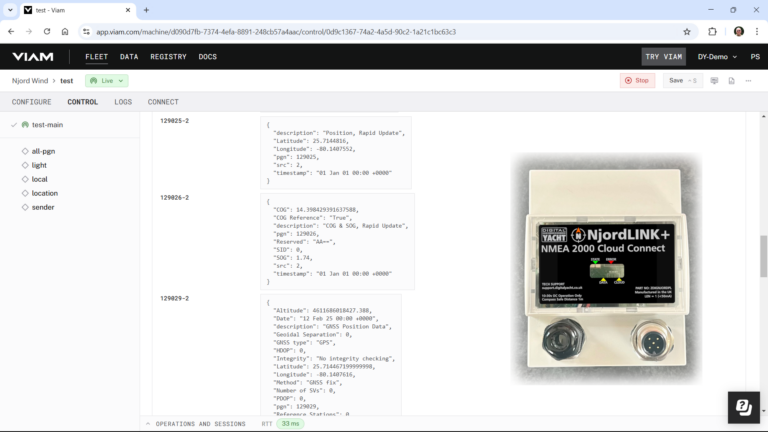768x432 pixels.
Task: Go forward in browser history
Action: (x=29, y=32)
